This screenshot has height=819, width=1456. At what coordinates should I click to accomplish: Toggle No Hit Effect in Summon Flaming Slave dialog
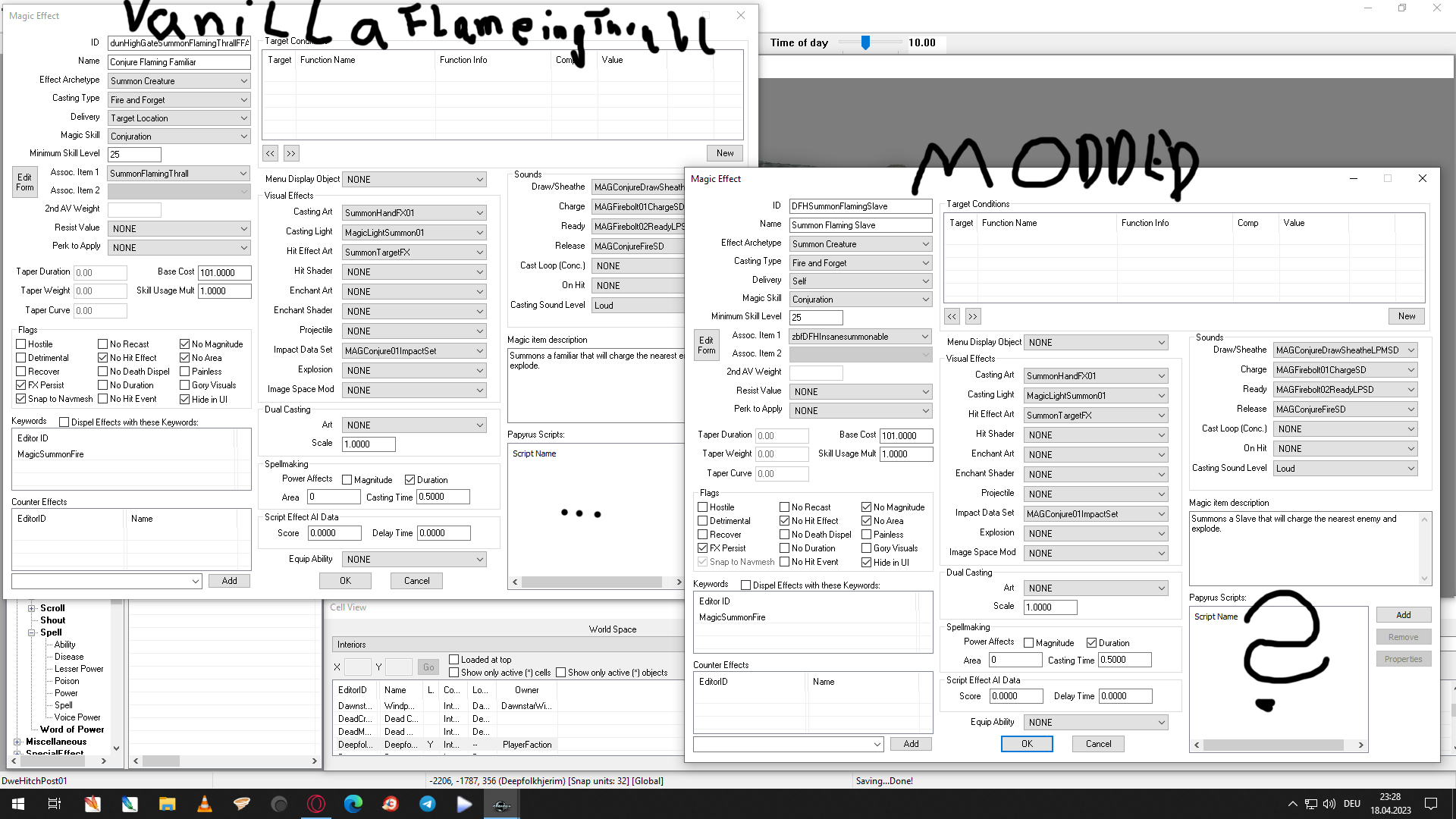point(785,521)
